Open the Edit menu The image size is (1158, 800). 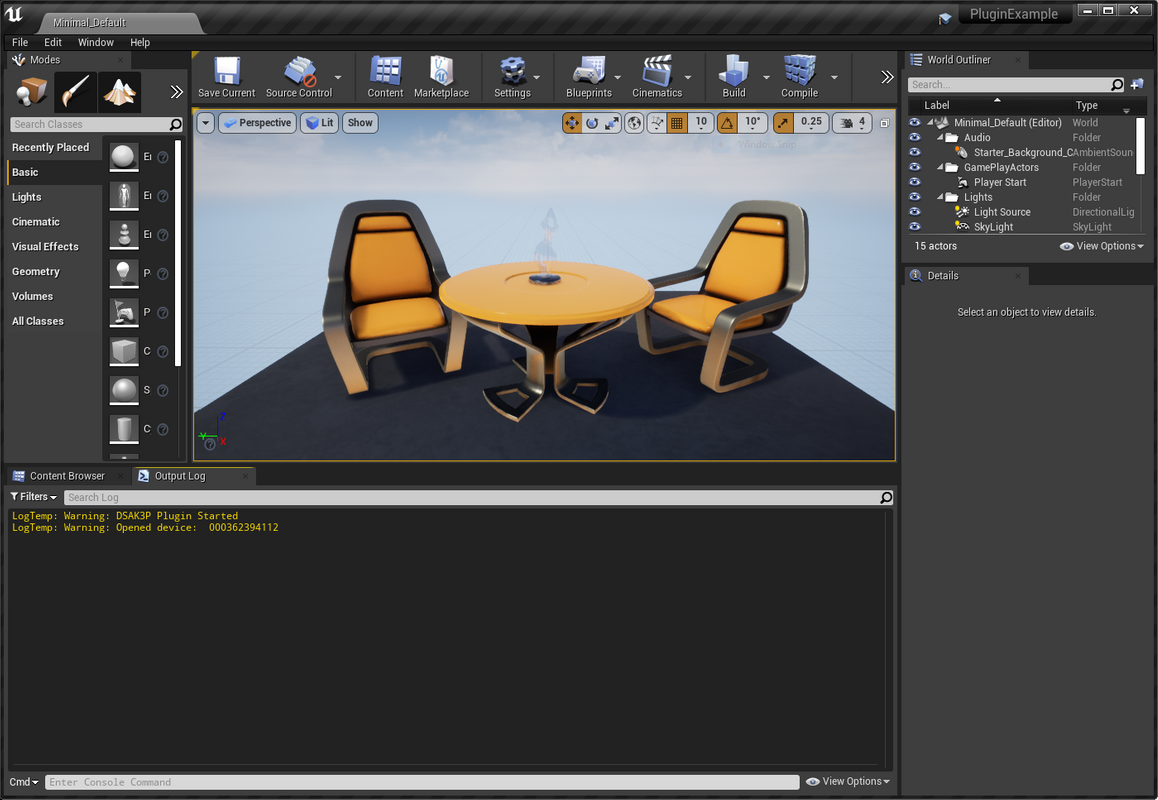pyautogui.click(x=52, y=42)
